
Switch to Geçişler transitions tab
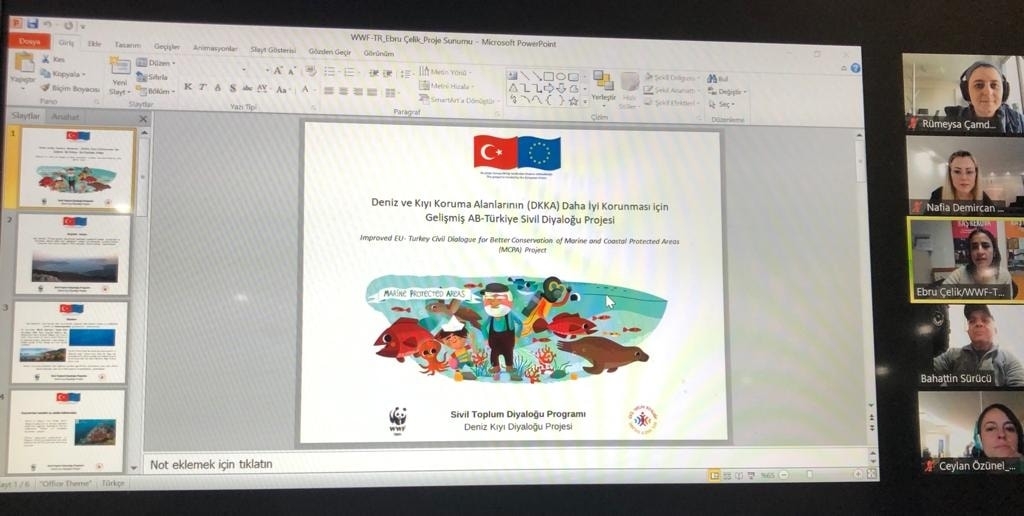point(167,46)
